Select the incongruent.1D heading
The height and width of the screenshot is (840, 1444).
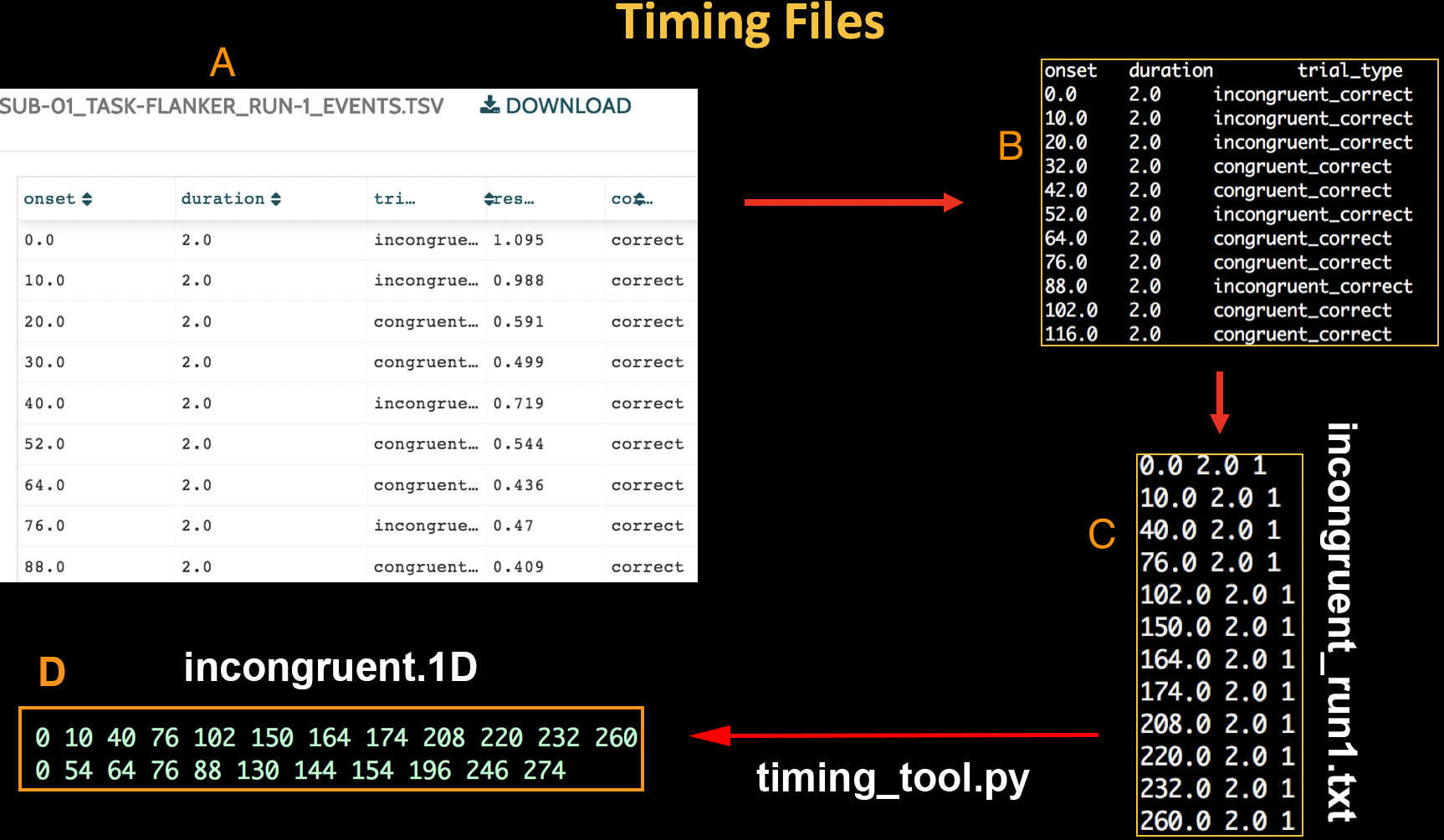[330, 668]
